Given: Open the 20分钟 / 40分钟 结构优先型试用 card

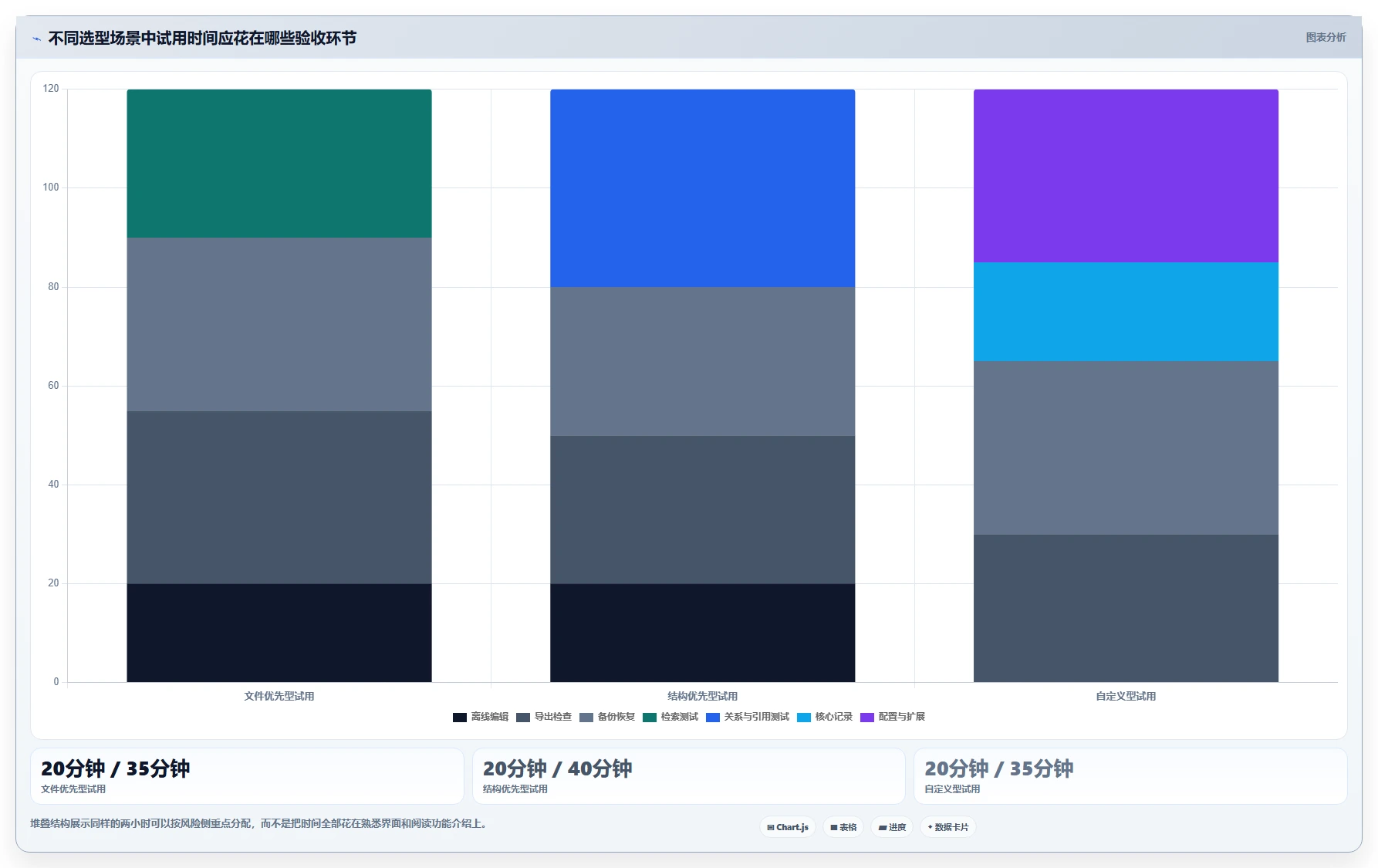Looking at the screenshot, I should click(688, 776).
